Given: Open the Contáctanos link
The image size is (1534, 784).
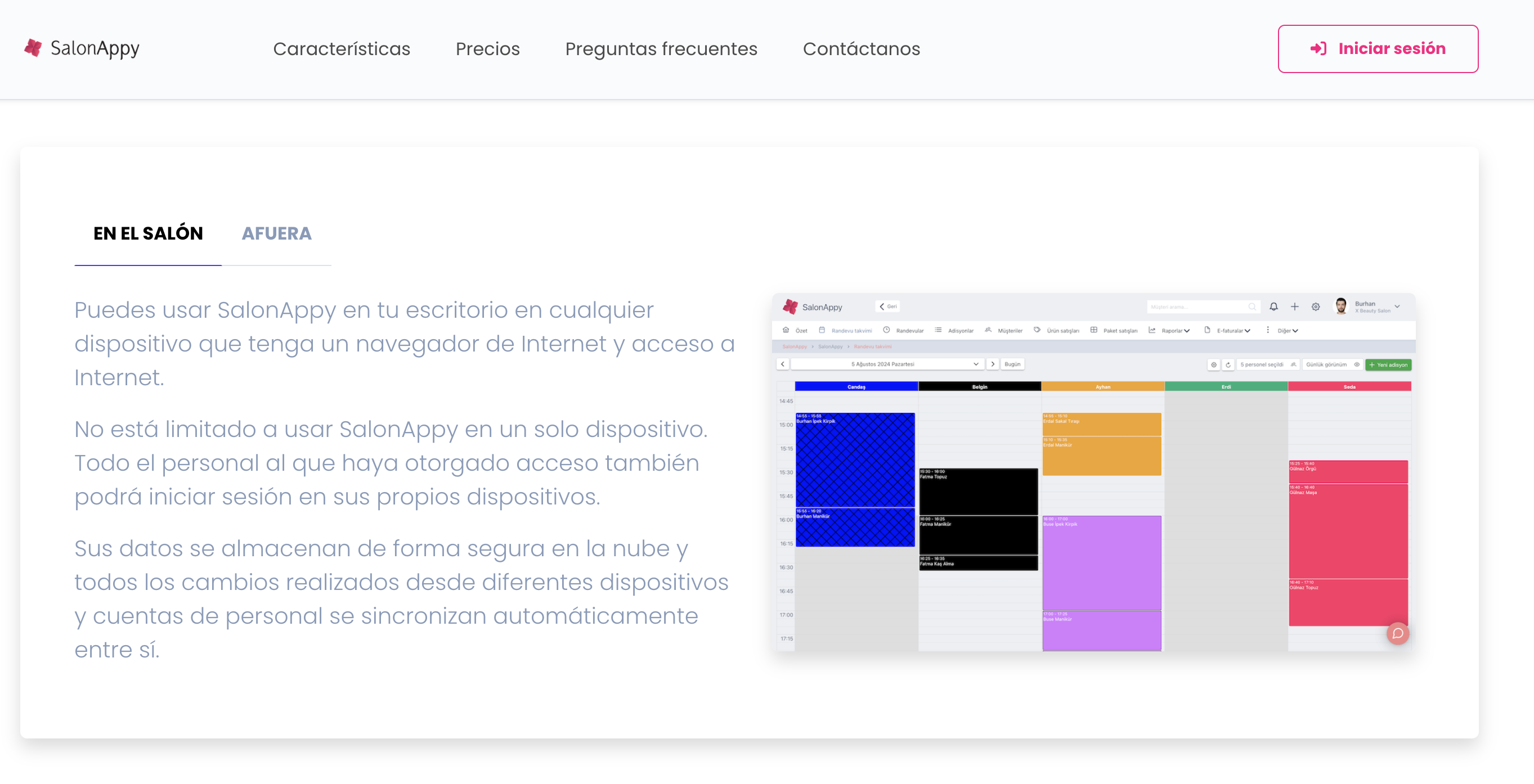Looking at the screenshot, I should [x=860, y=49].
